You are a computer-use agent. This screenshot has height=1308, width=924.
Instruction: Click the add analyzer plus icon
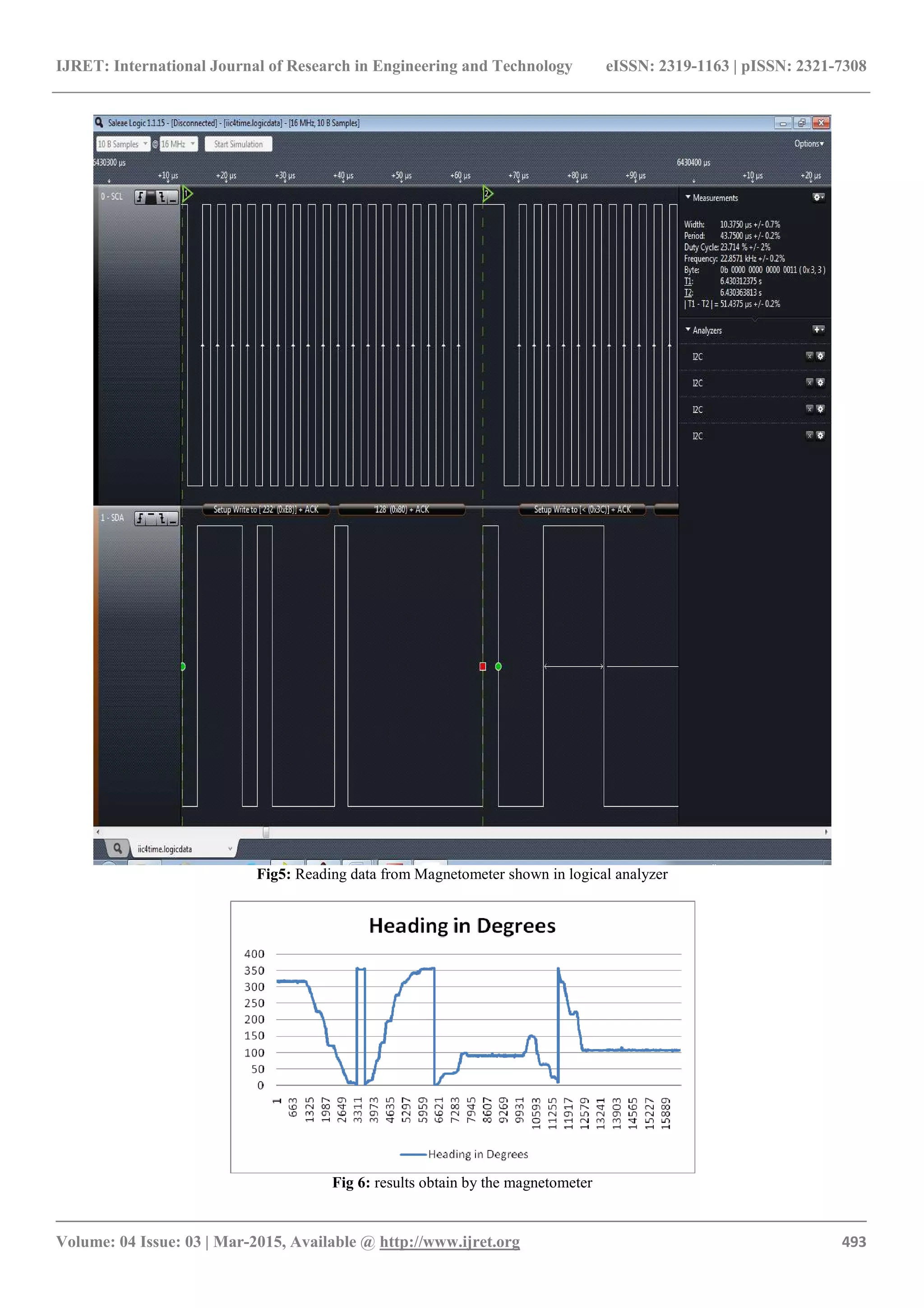point(818,330)
